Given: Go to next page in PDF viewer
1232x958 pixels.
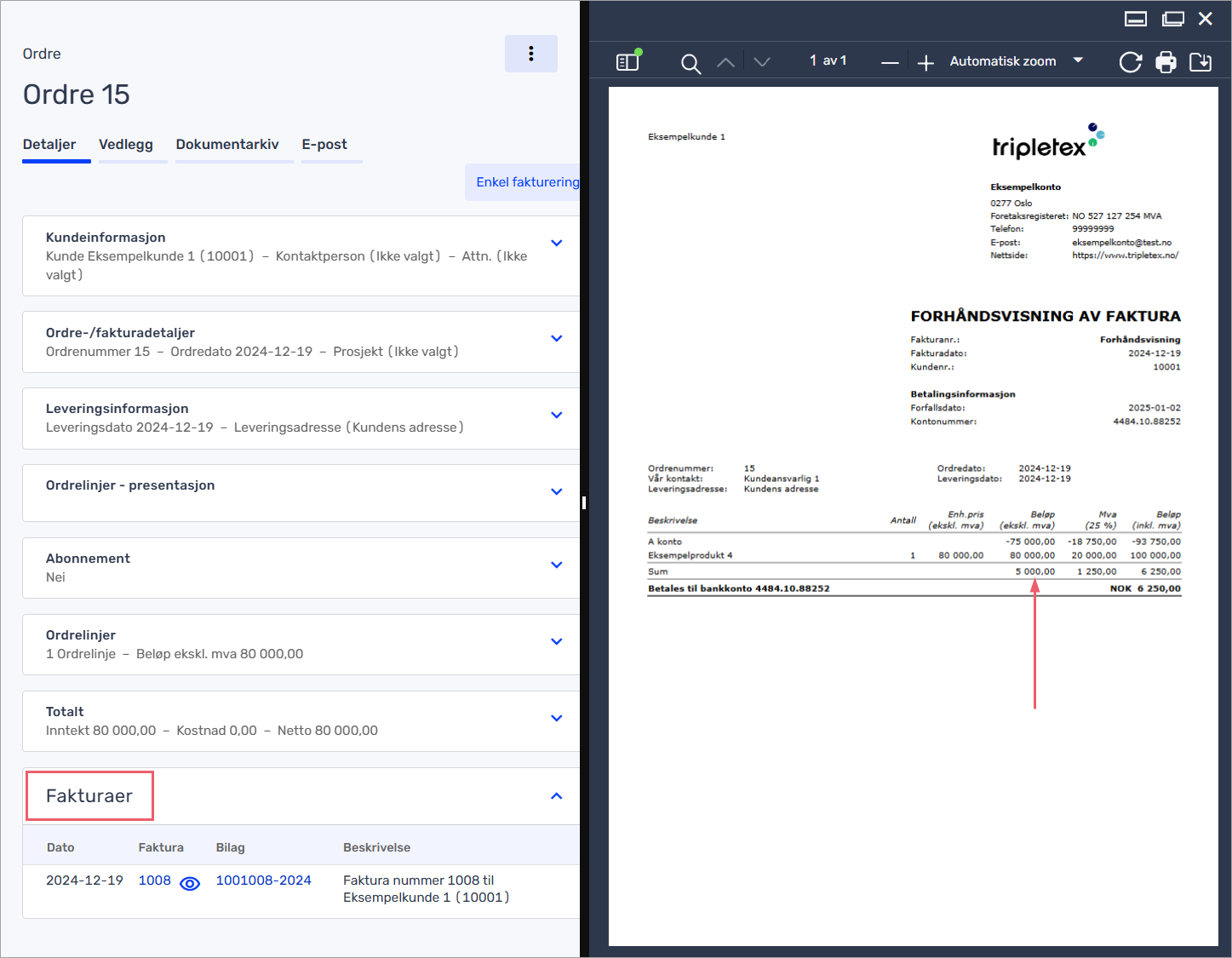Looking at the screenshot, I should point(762,62).
